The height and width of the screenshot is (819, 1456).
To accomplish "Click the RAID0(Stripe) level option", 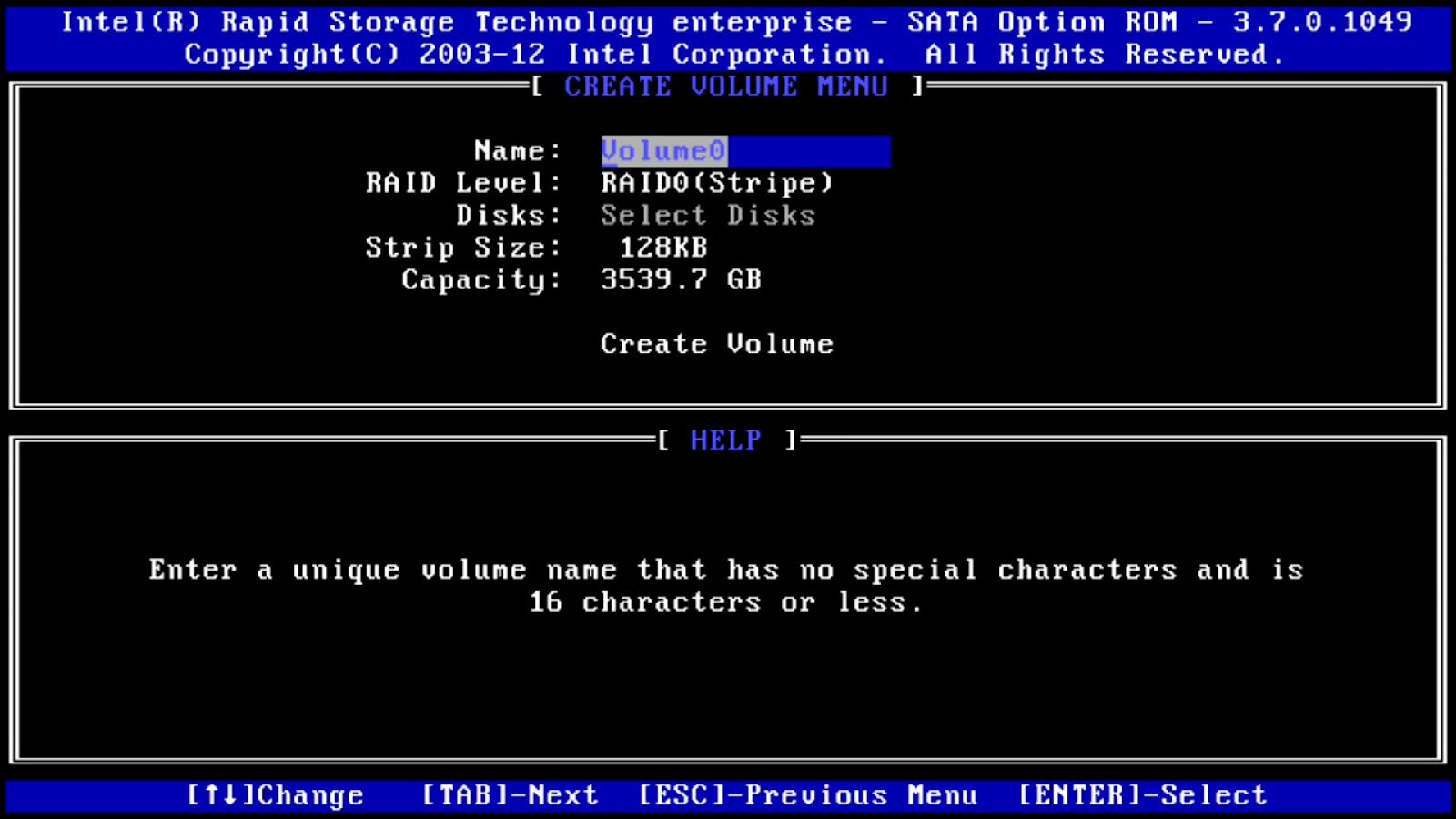I will (x=715, y=183).
